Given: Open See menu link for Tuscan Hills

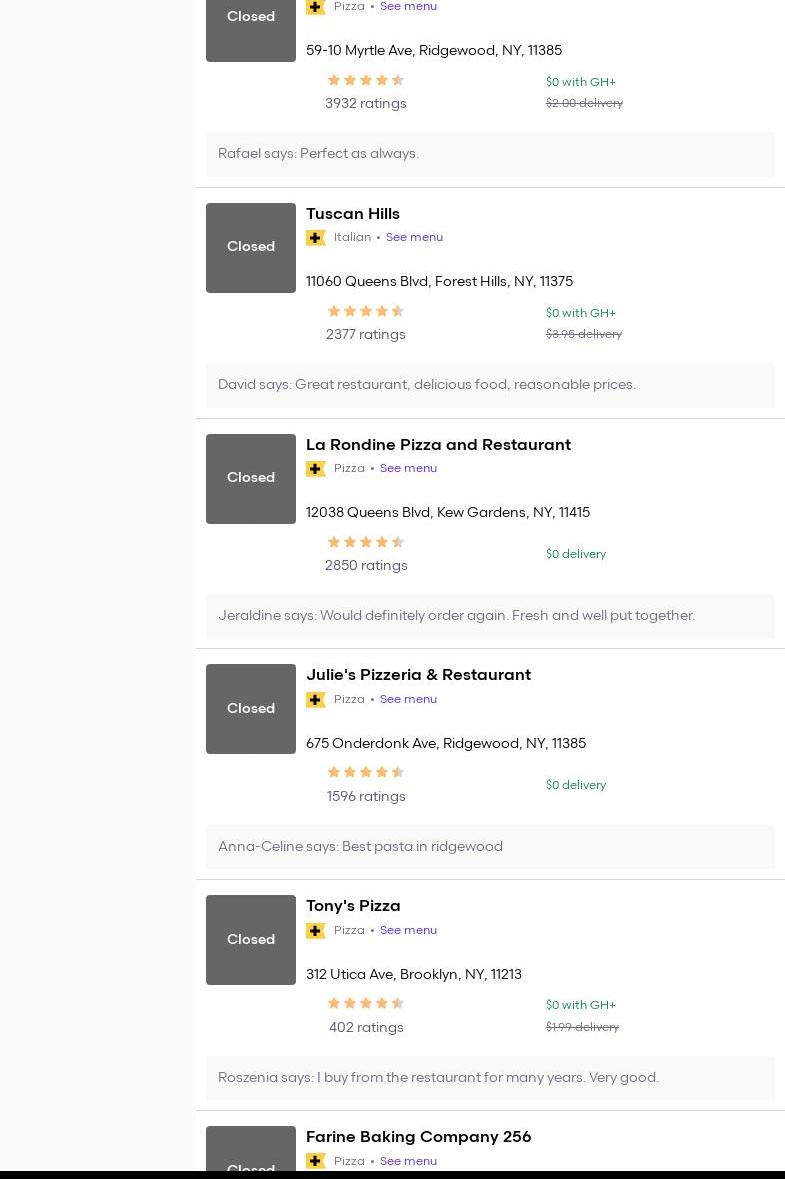Looking at the screenshot, I should 414,238.
